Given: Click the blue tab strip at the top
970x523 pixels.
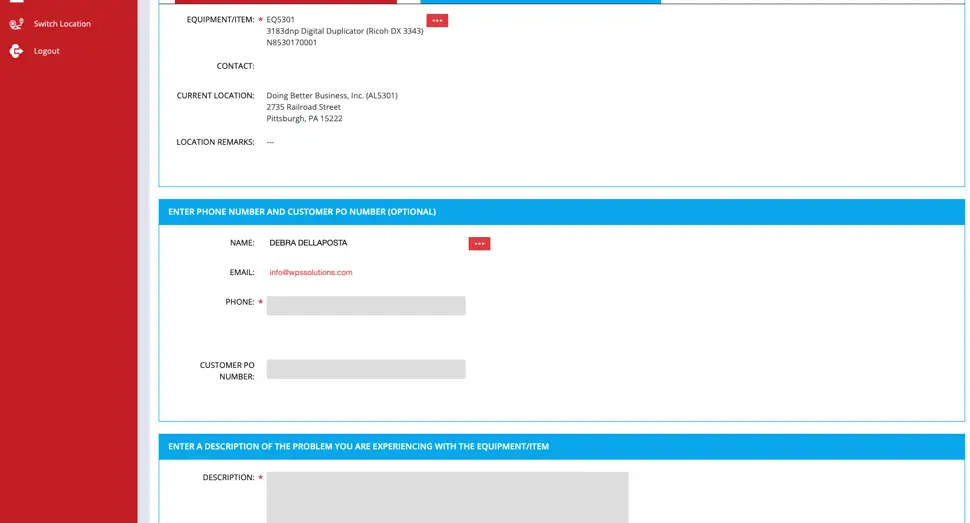Looking at the screenshot, I should coord(540,2).
